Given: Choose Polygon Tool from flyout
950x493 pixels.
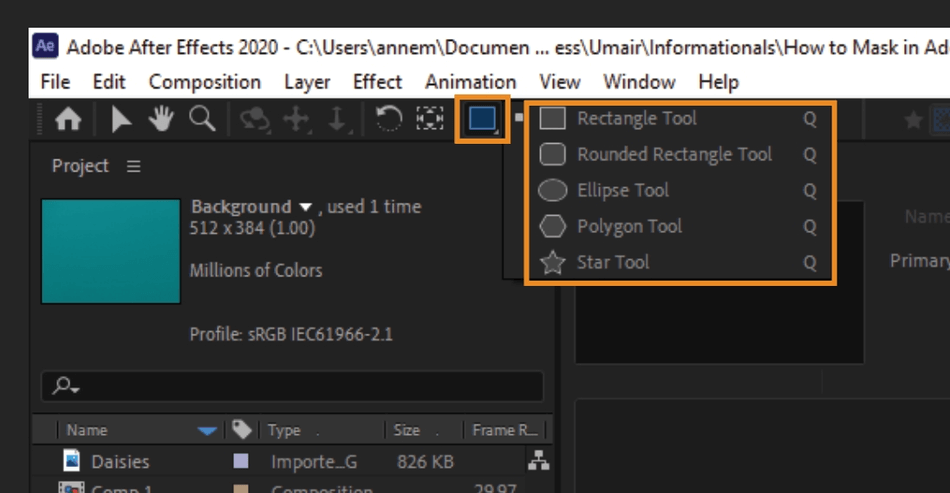Looking at the screenshot, I should (679, 227).
